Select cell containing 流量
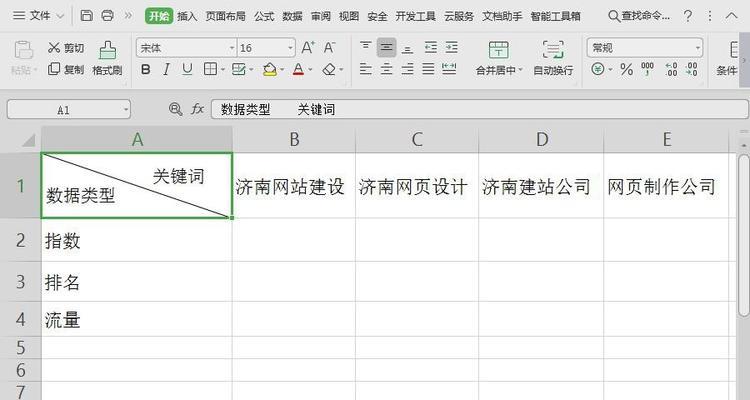Image resolution: width=750 pixels, height=400 pixels. [x=137, y=319]
